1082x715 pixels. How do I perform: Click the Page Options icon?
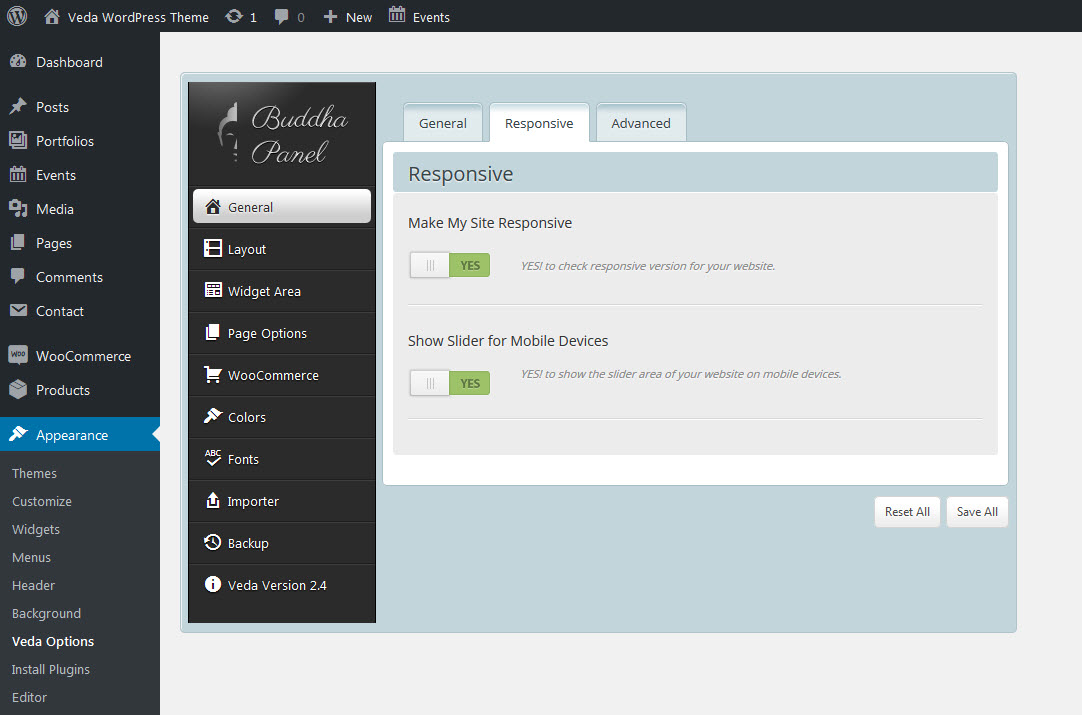pyautogui.click(x=213, y=333)
